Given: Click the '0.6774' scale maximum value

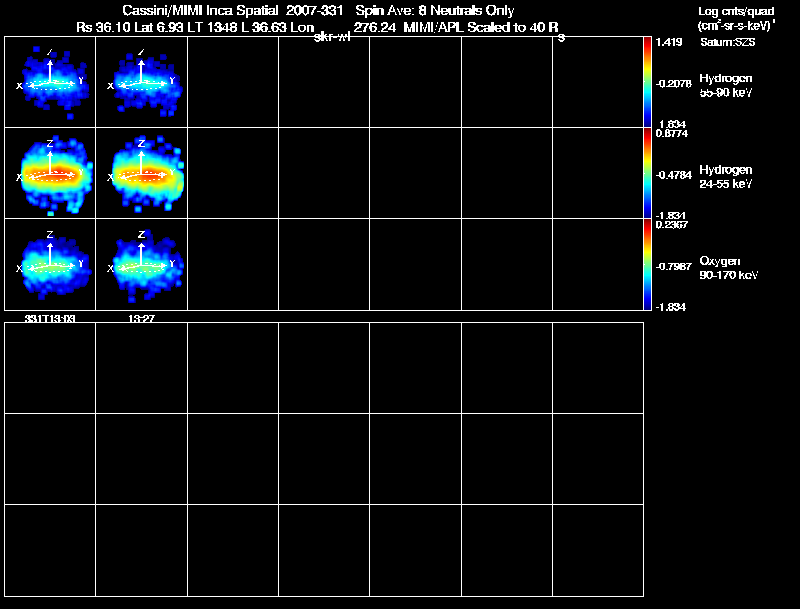Looking at the screenshot, I should pyautogui.click(x=671, y=134).
